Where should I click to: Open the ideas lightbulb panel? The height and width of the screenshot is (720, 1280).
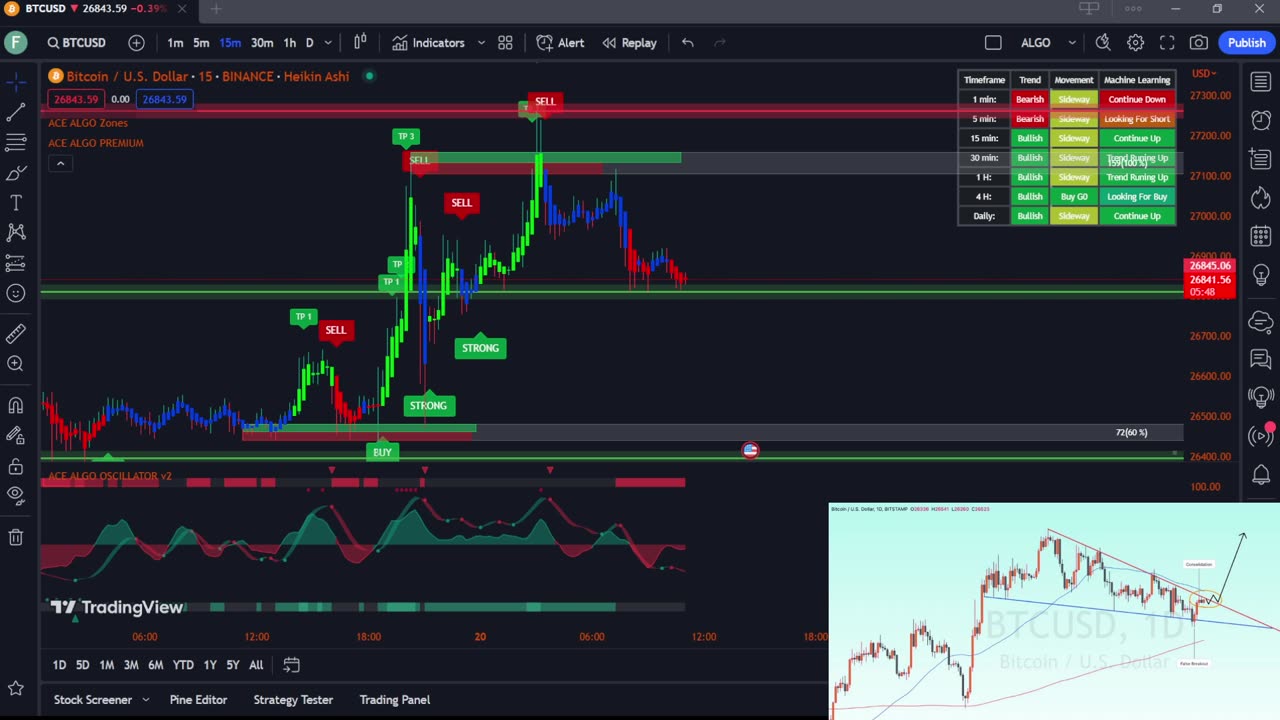coord(1261,275)
